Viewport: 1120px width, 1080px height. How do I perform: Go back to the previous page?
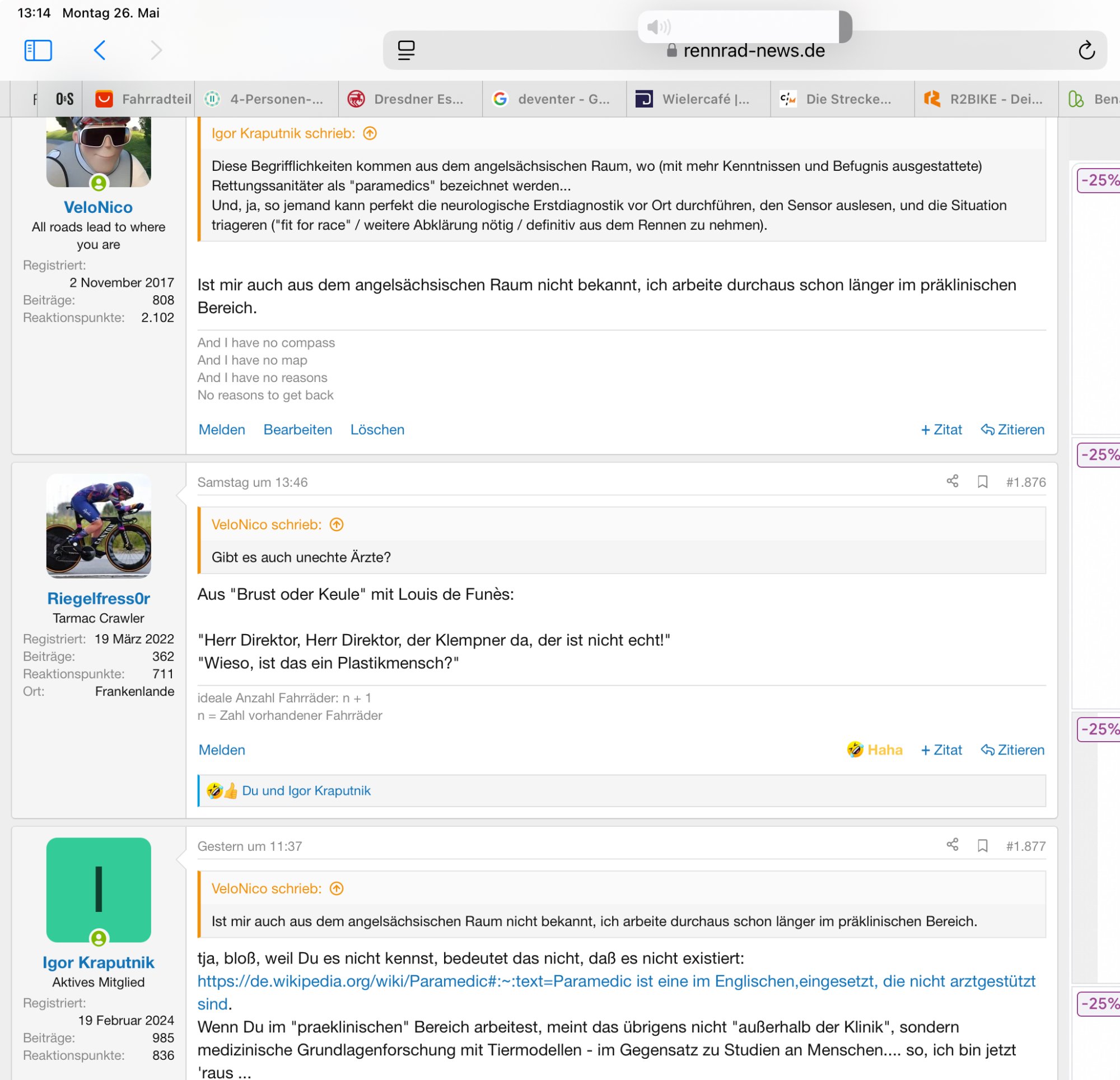coord(100,50)
